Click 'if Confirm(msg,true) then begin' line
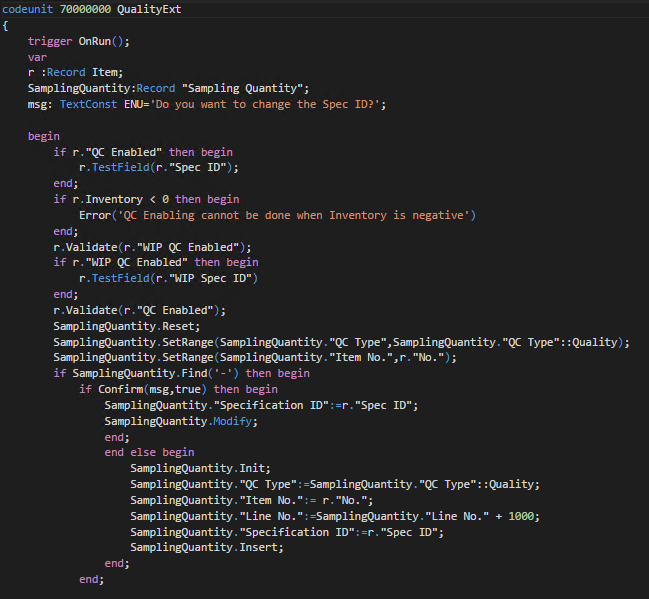This screenshot has width=649, height=599. pos(178,389)
